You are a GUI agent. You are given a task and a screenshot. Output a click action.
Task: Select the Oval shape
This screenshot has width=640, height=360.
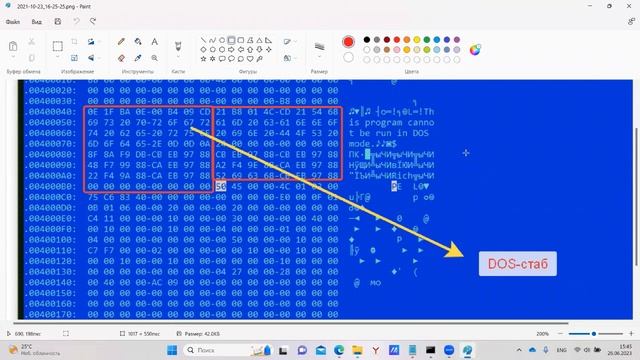click(222, 40)
